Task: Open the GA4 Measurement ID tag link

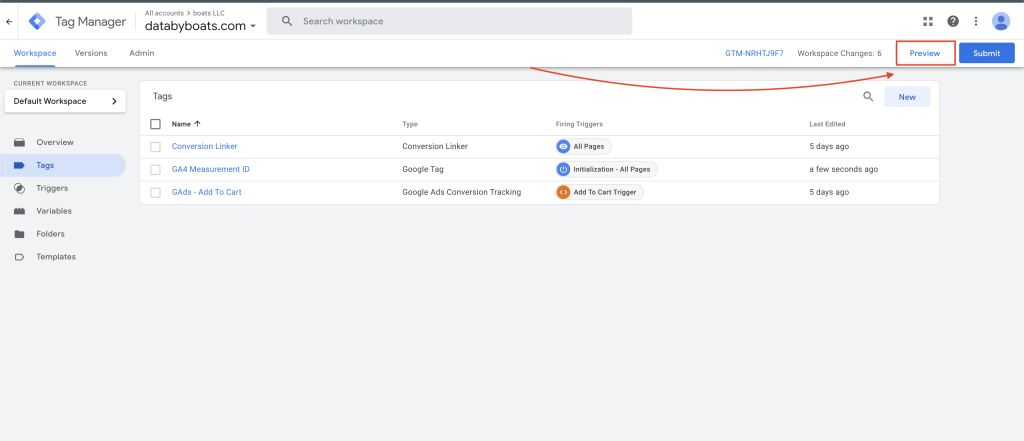Action: 210,169
